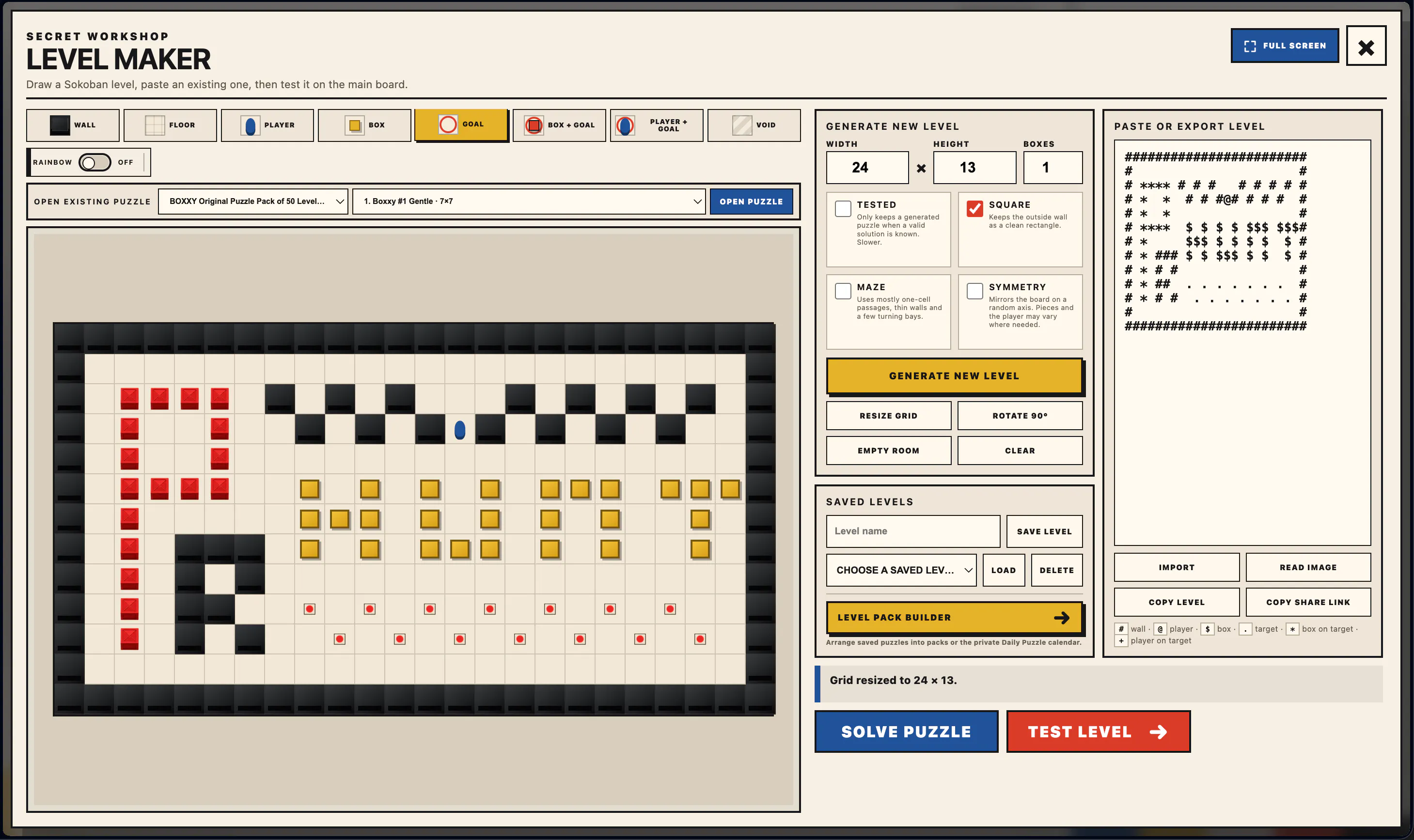Screen dimensions: 1414x840
Task: Click the Boxes count field
Action: tap(1053, 168)
